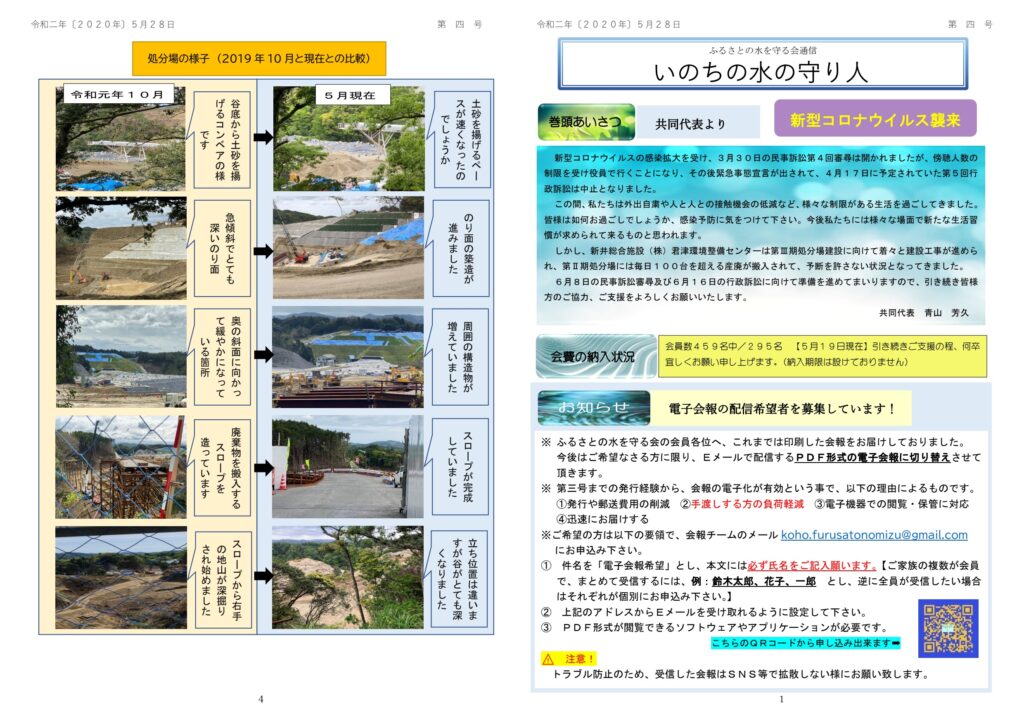
Task: Click the blue お知らせ badge
Action: [x=594, y=408]
